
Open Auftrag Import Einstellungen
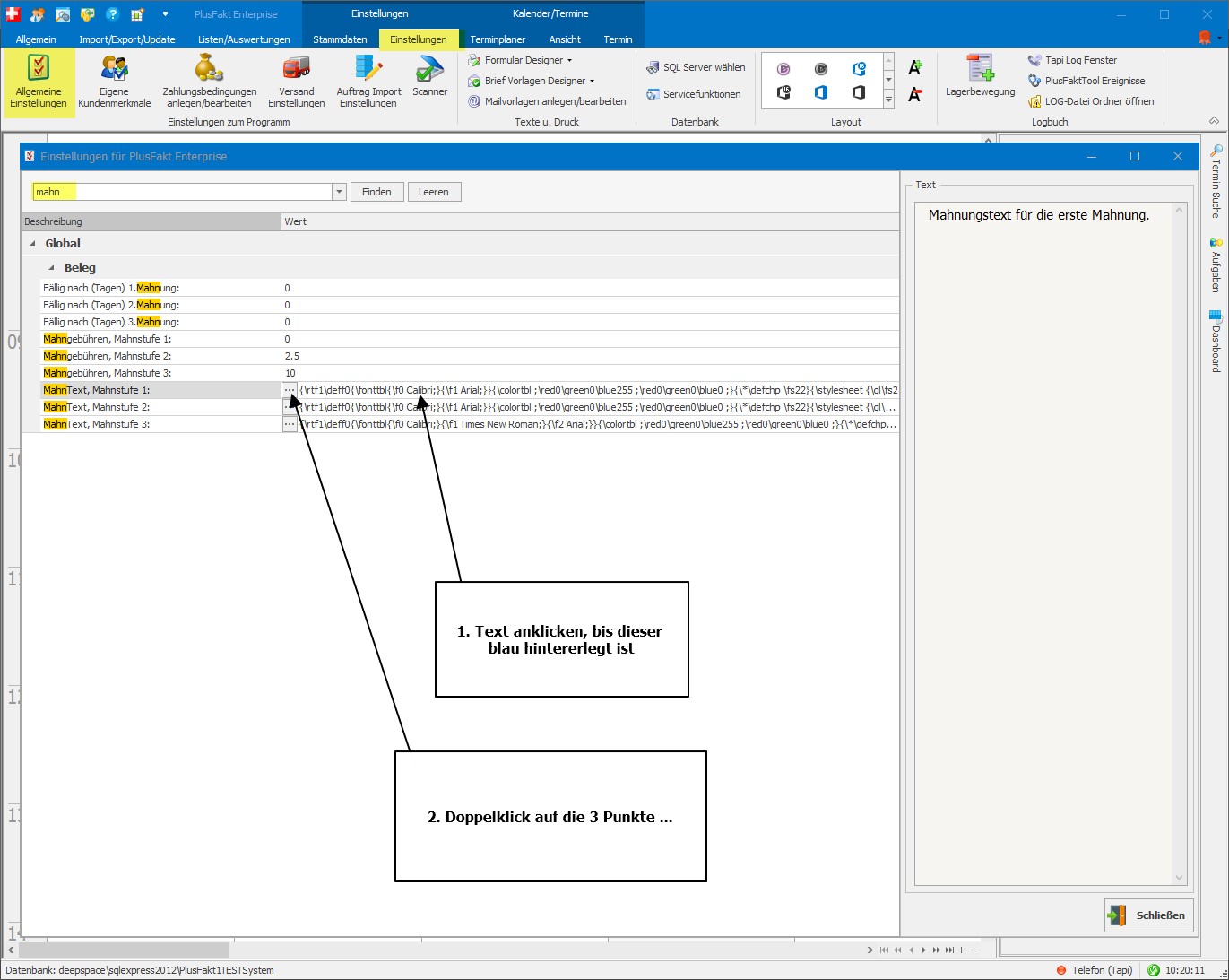tap(368, 82)
